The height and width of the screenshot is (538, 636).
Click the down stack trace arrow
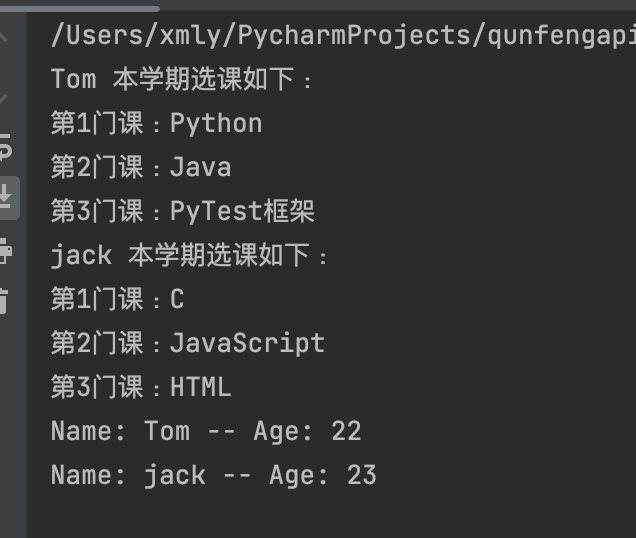(x=3, y=98)
